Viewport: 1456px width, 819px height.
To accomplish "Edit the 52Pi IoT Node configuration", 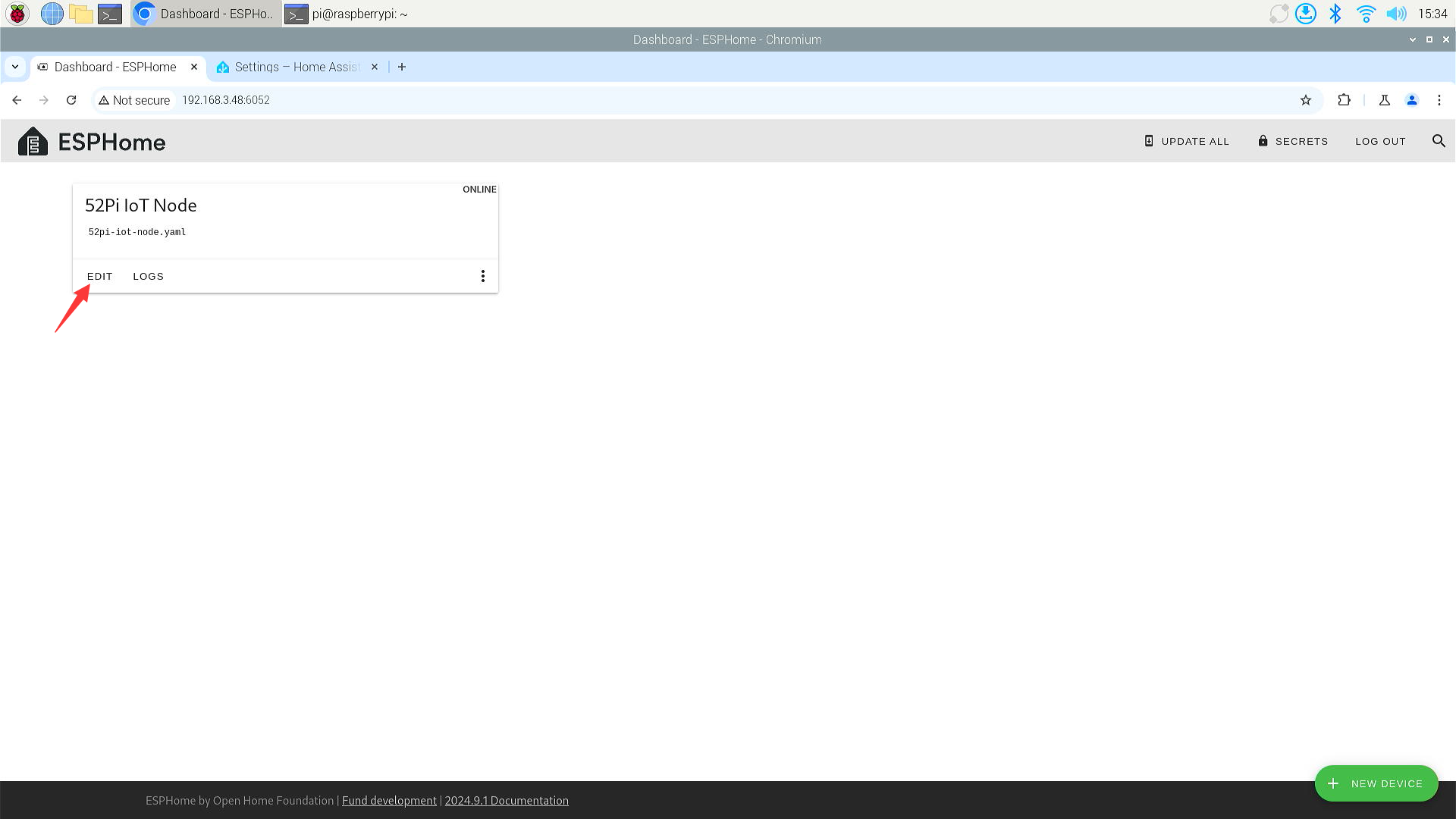I will (x=100, y=277).
